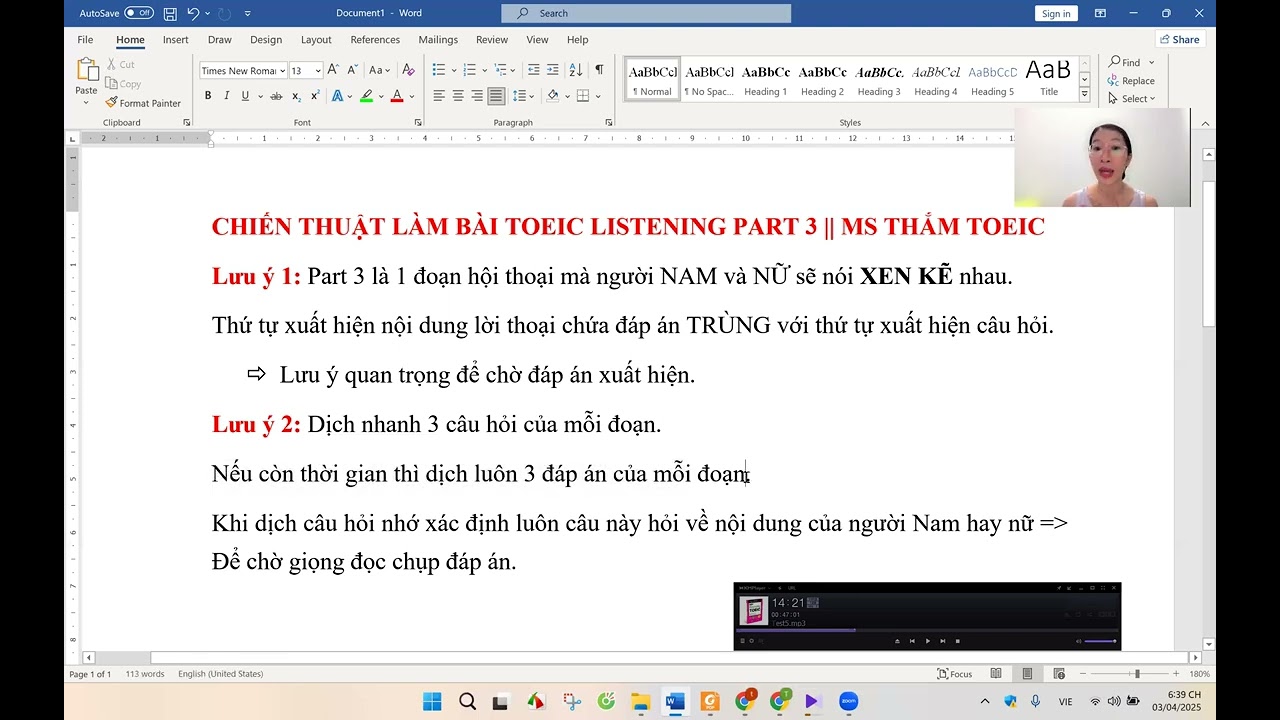Click the bullets list icon

click(438, 70)
